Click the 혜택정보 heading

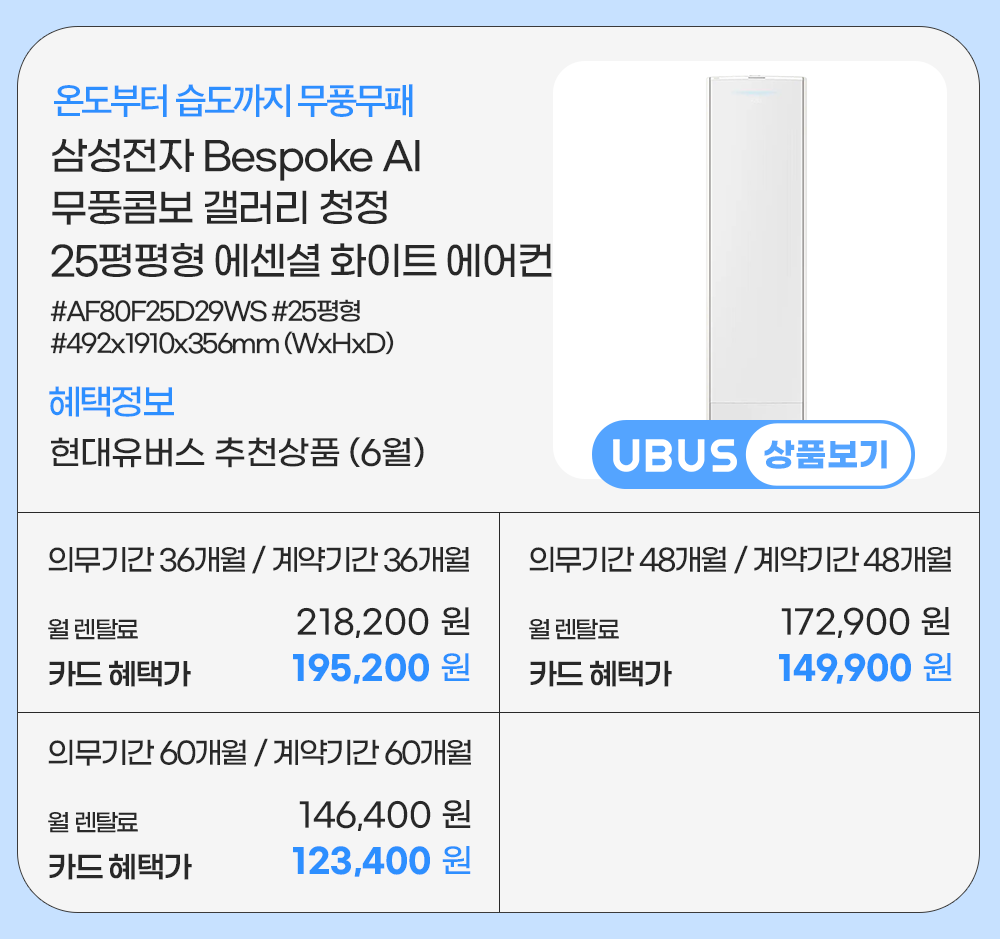pos(112,402)
